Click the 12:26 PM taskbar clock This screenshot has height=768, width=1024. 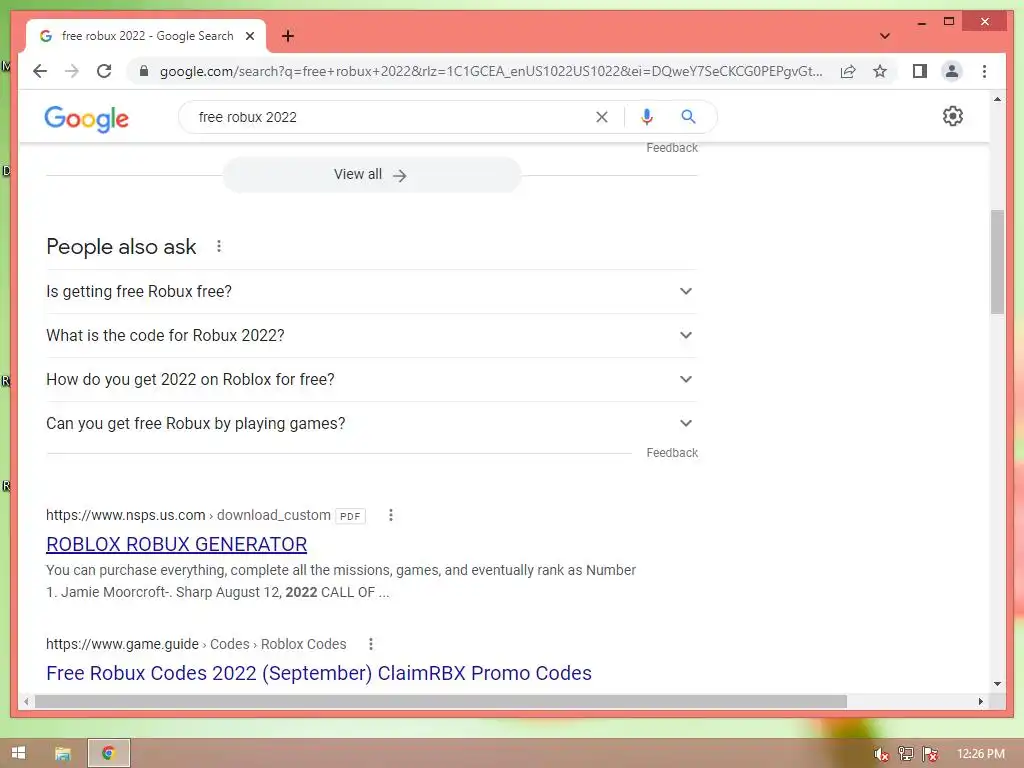coord(981,754)
